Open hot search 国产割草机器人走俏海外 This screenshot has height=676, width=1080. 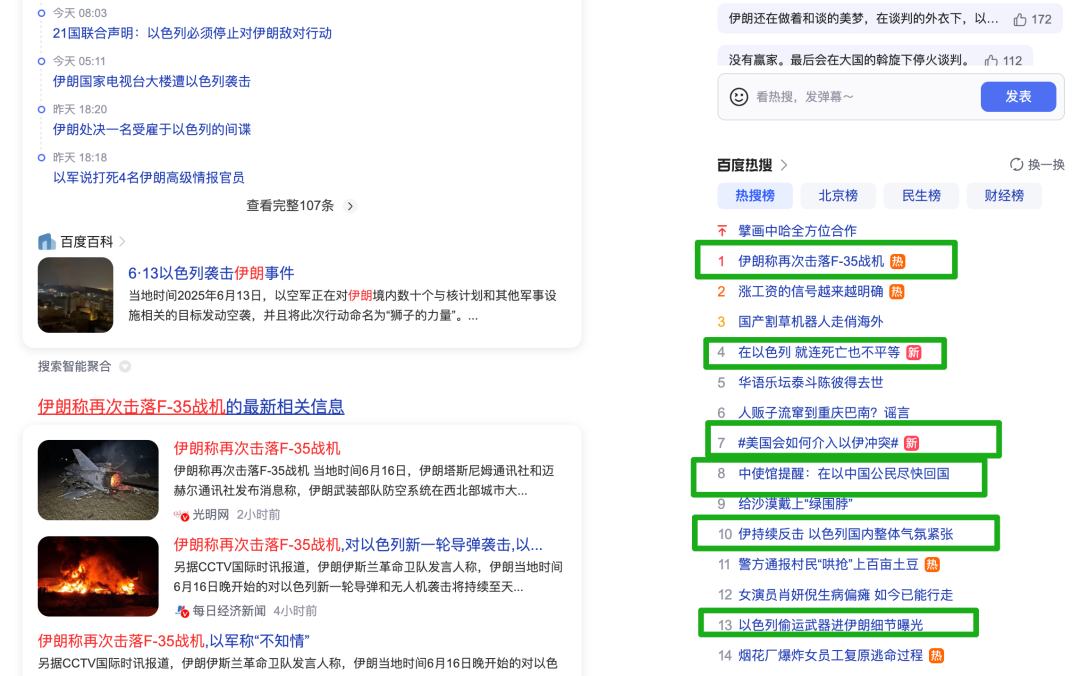coord(810,322)
